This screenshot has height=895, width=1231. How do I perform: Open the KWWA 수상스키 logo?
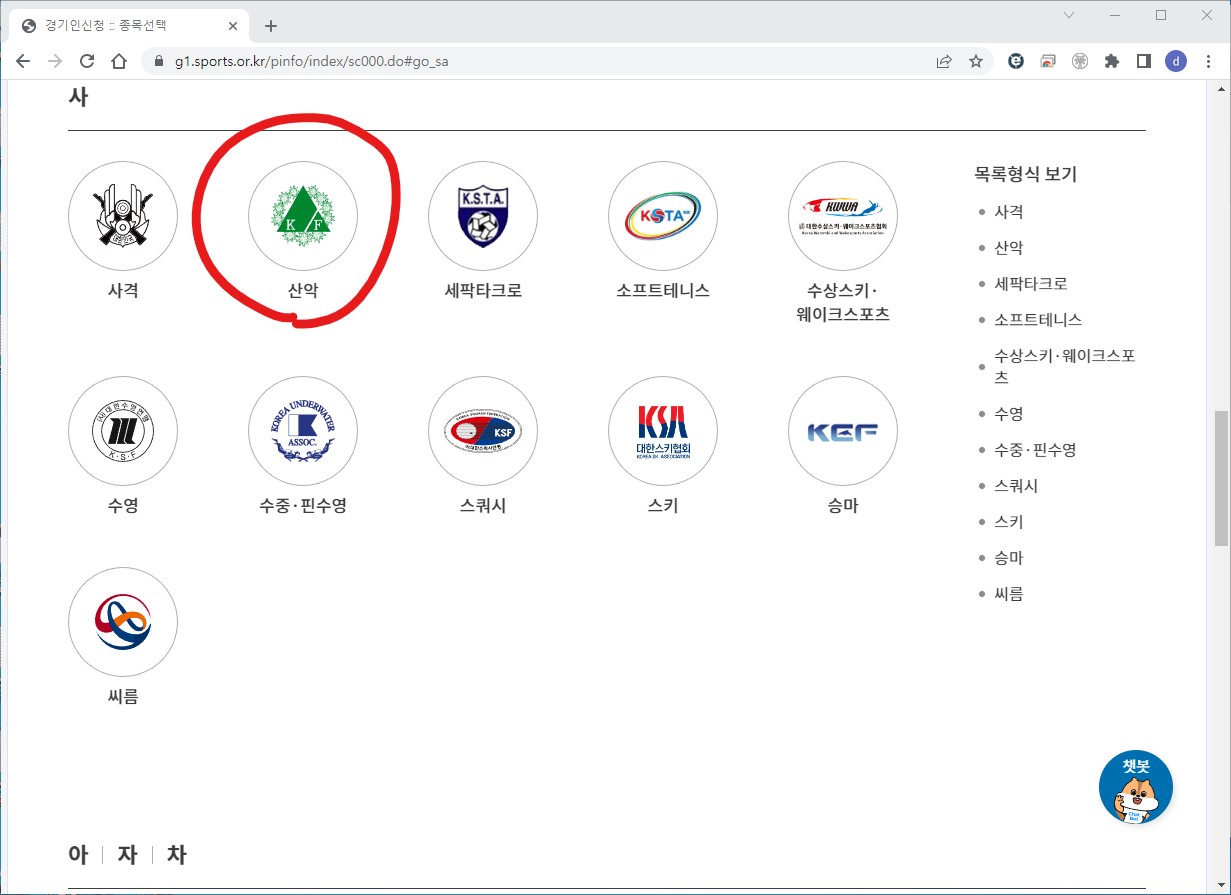pyautogui.click(x=843, y=217)
